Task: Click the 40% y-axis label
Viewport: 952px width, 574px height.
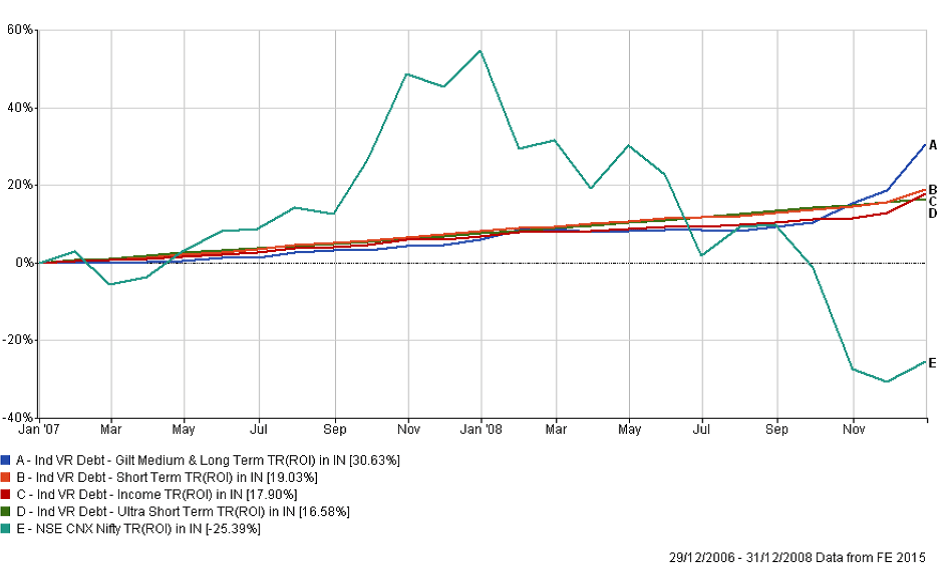Action: click(21, 108)
